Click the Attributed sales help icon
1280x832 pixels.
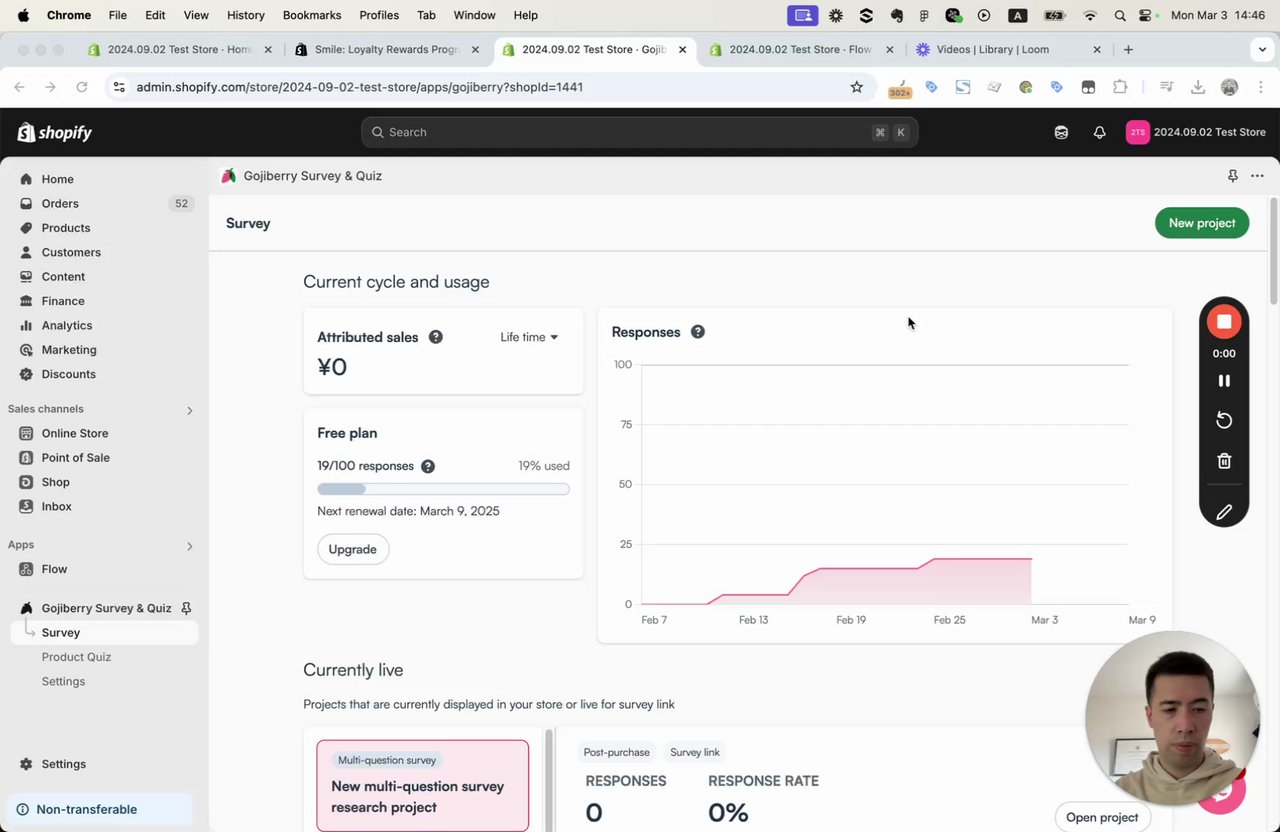(436, 337)
